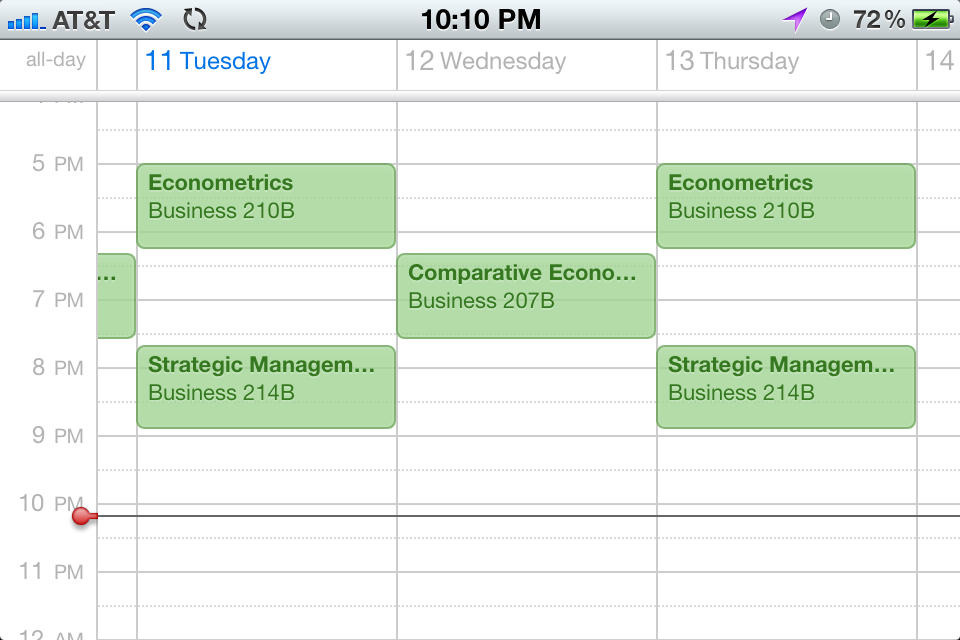The image size is (960, 640).
Task: Tap the AT&T carrier label
Action: tap(83, 20)
